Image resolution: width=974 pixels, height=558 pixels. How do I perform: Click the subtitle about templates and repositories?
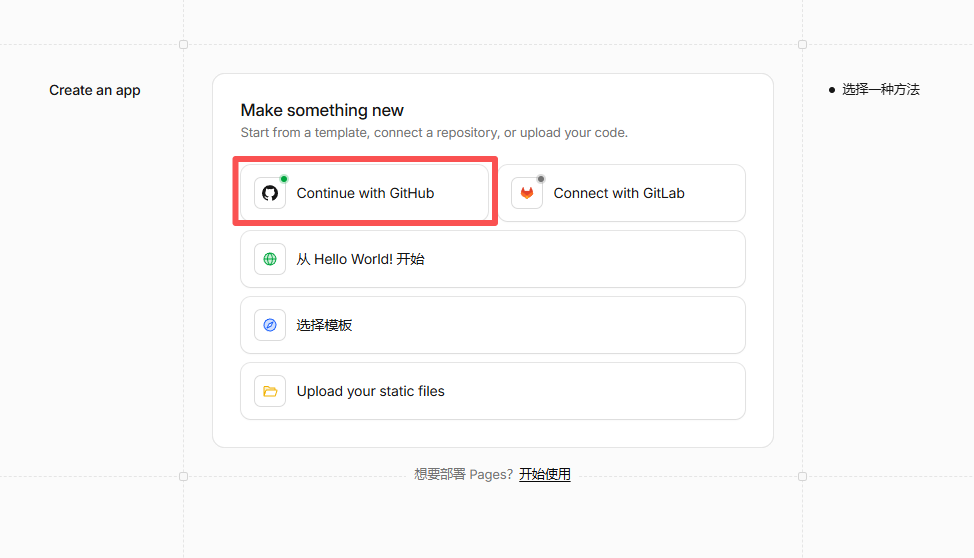click(434, 133)
